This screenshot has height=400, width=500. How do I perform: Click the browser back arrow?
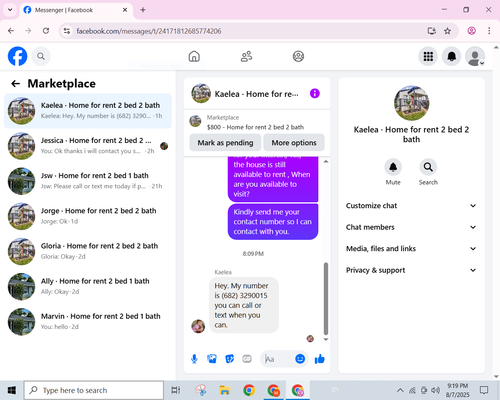11,31
